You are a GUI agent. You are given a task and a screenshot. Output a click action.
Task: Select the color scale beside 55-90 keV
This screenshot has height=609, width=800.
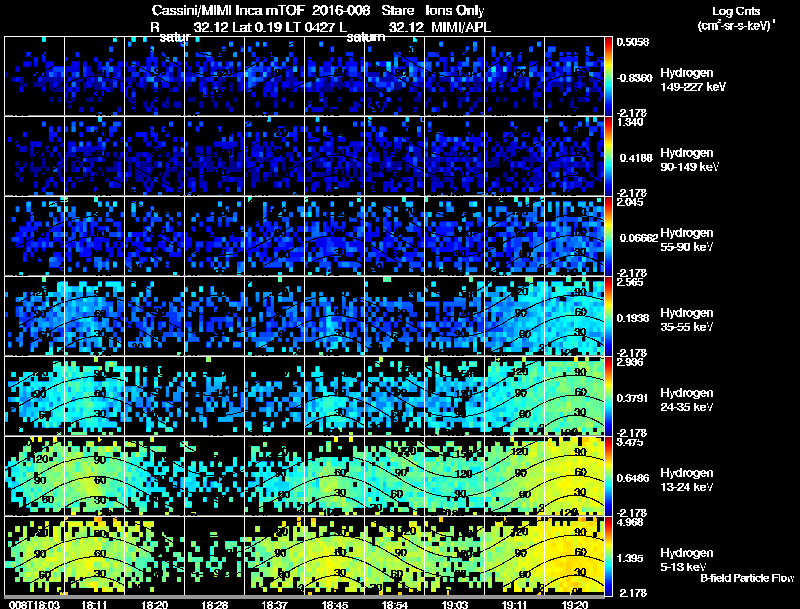(x=610, y=236)
